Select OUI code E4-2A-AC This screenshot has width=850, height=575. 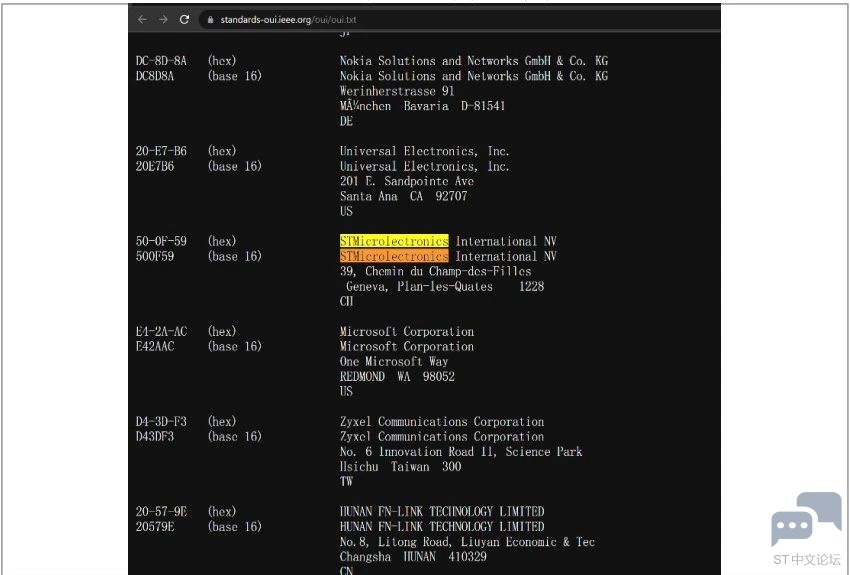pos(161,331)
